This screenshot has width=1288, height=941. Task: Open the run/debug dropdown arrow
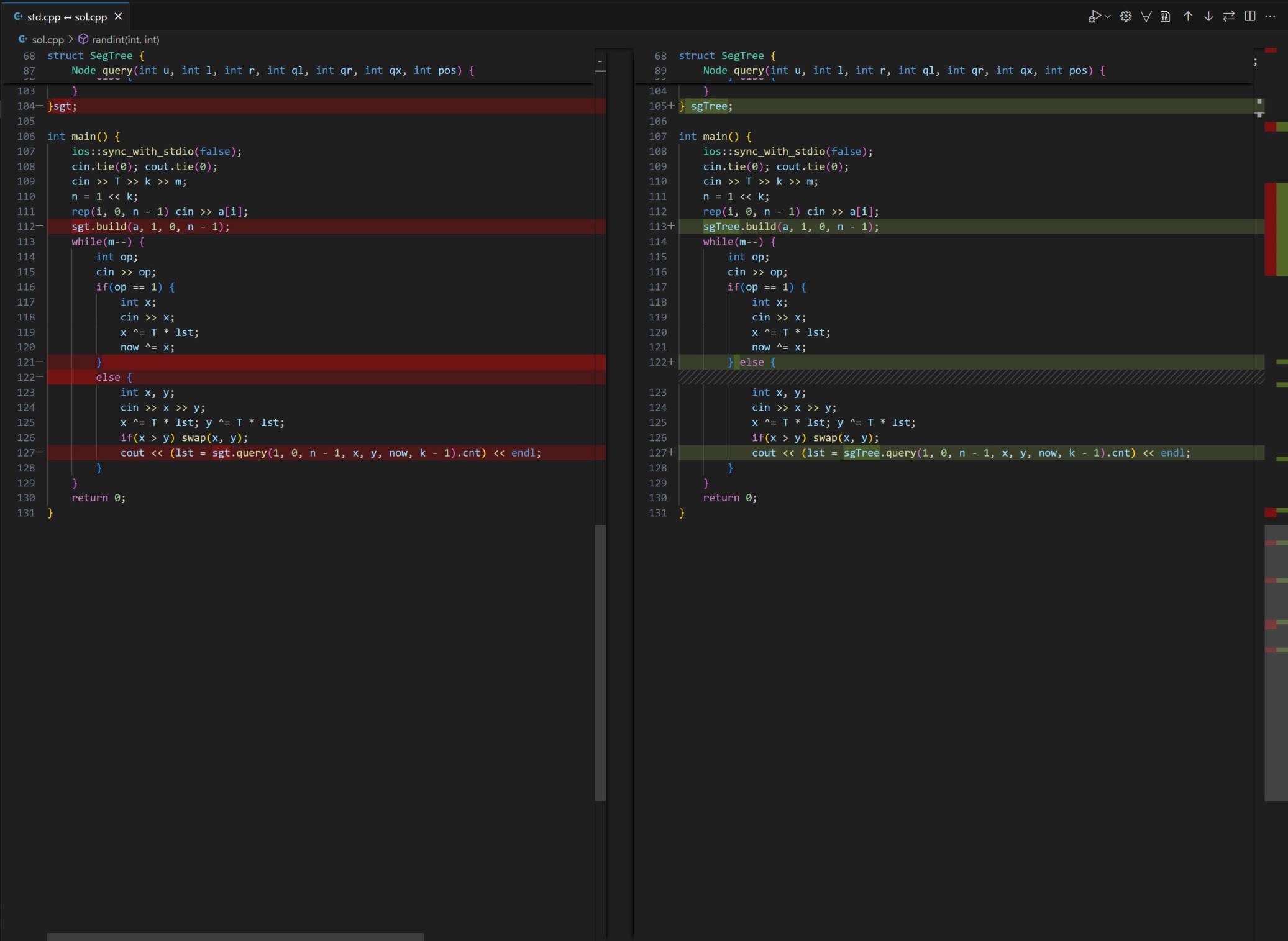tap(1108, 17)
